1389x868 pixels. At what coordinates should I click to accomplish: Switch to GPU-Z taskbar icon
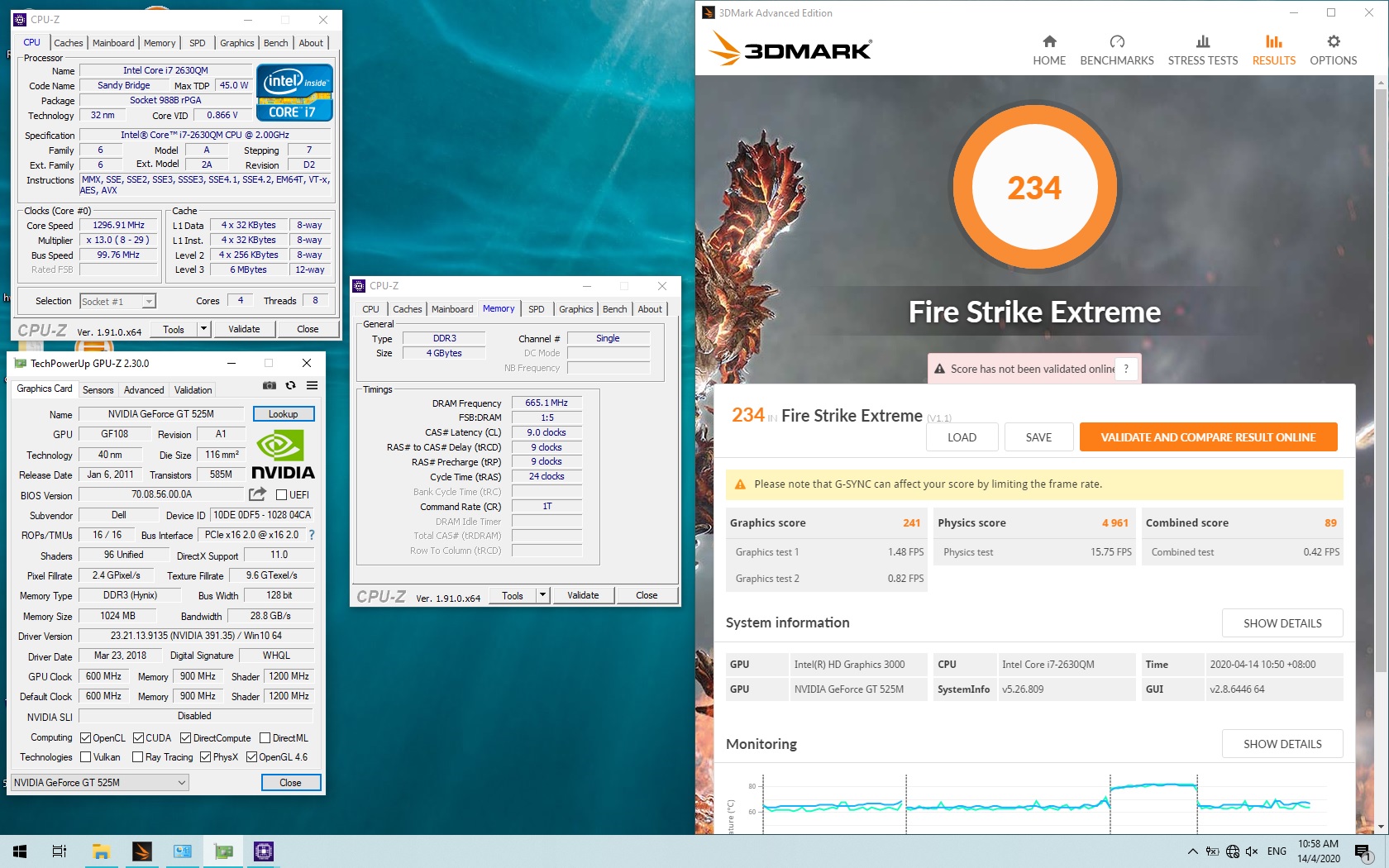[223, 851]
